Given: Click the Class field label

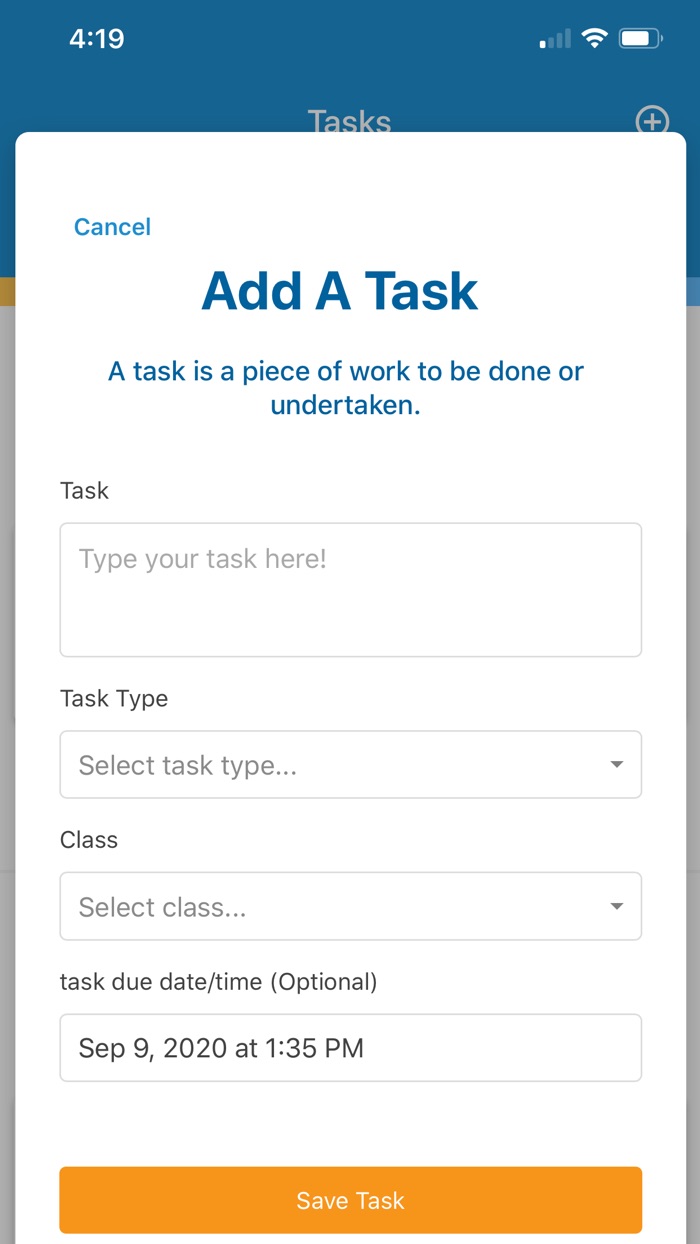Looking at the screenshot, I should tap(89, 840).
